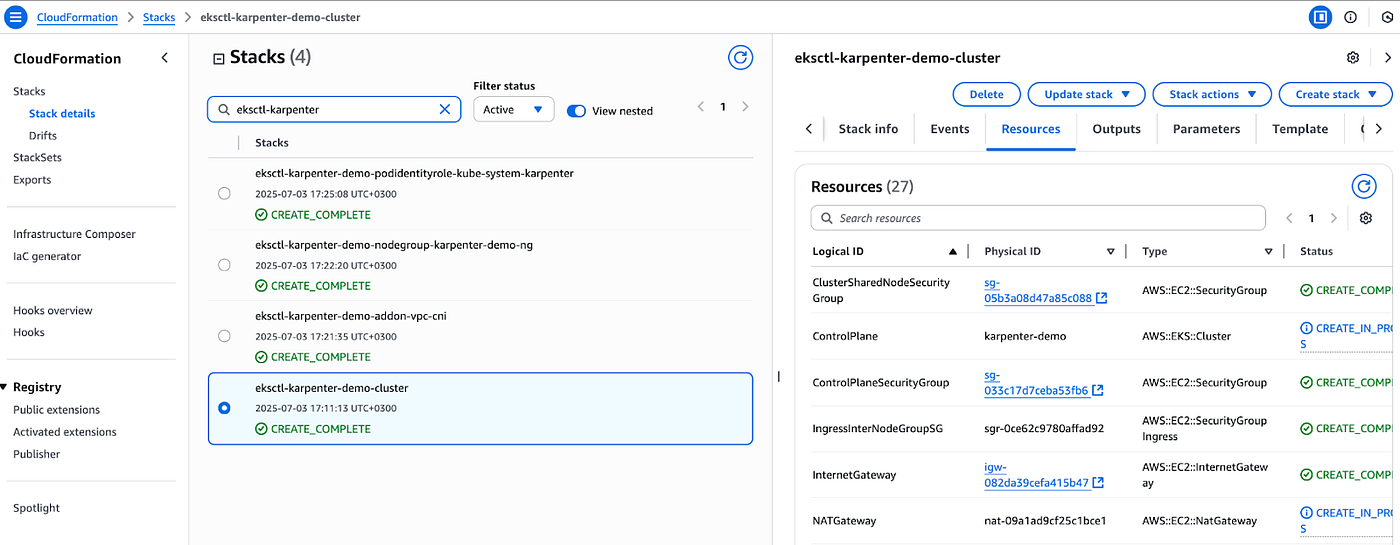
Task: Collapse the Registry section
Action: click(5, 387)
